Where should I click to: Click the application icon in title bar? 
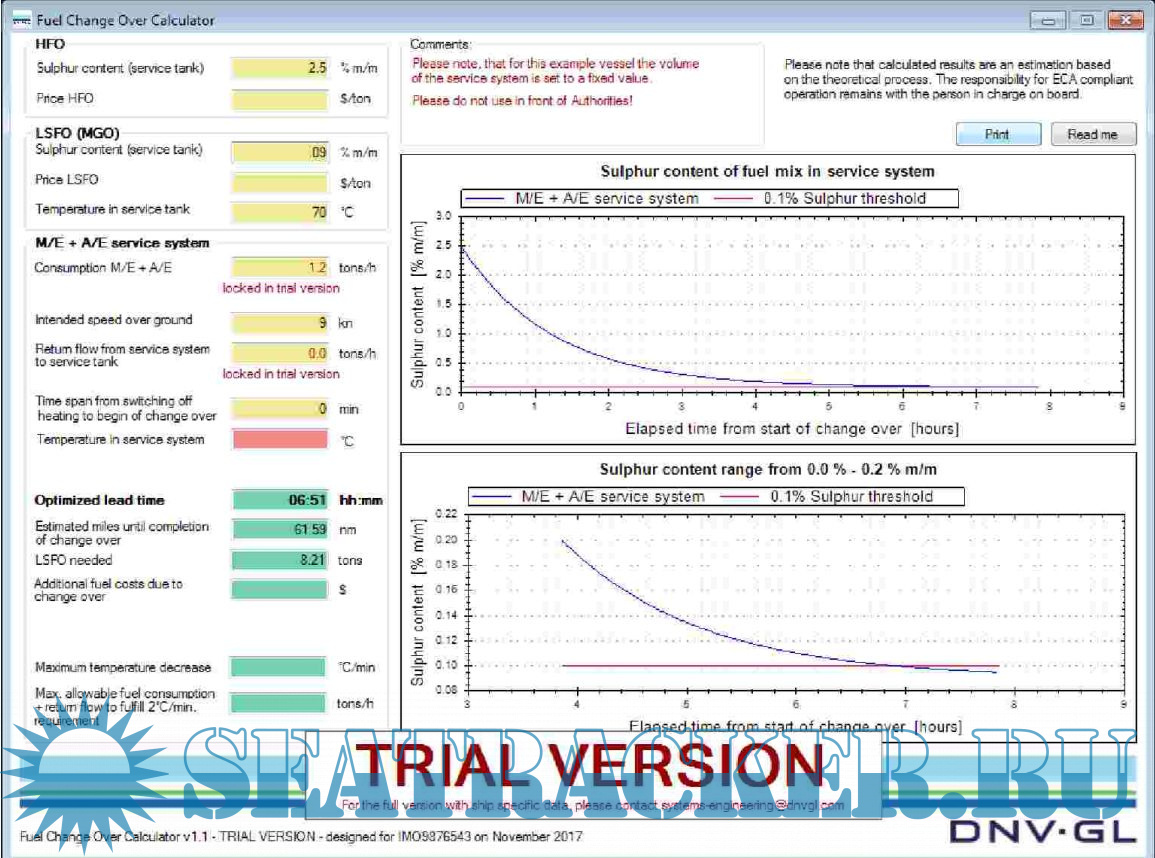coord(20,20)
